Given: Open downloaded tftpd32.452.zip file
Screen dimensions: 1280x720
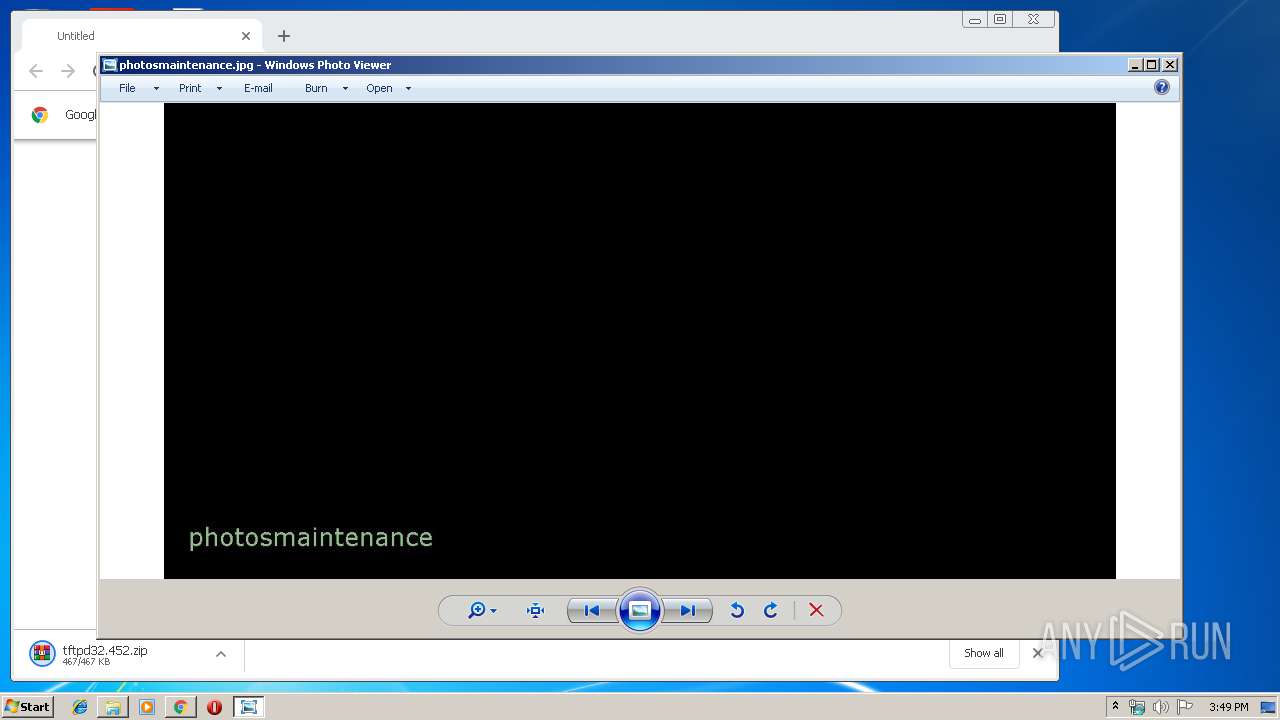Looking at the screenshot, I should 105,654.
